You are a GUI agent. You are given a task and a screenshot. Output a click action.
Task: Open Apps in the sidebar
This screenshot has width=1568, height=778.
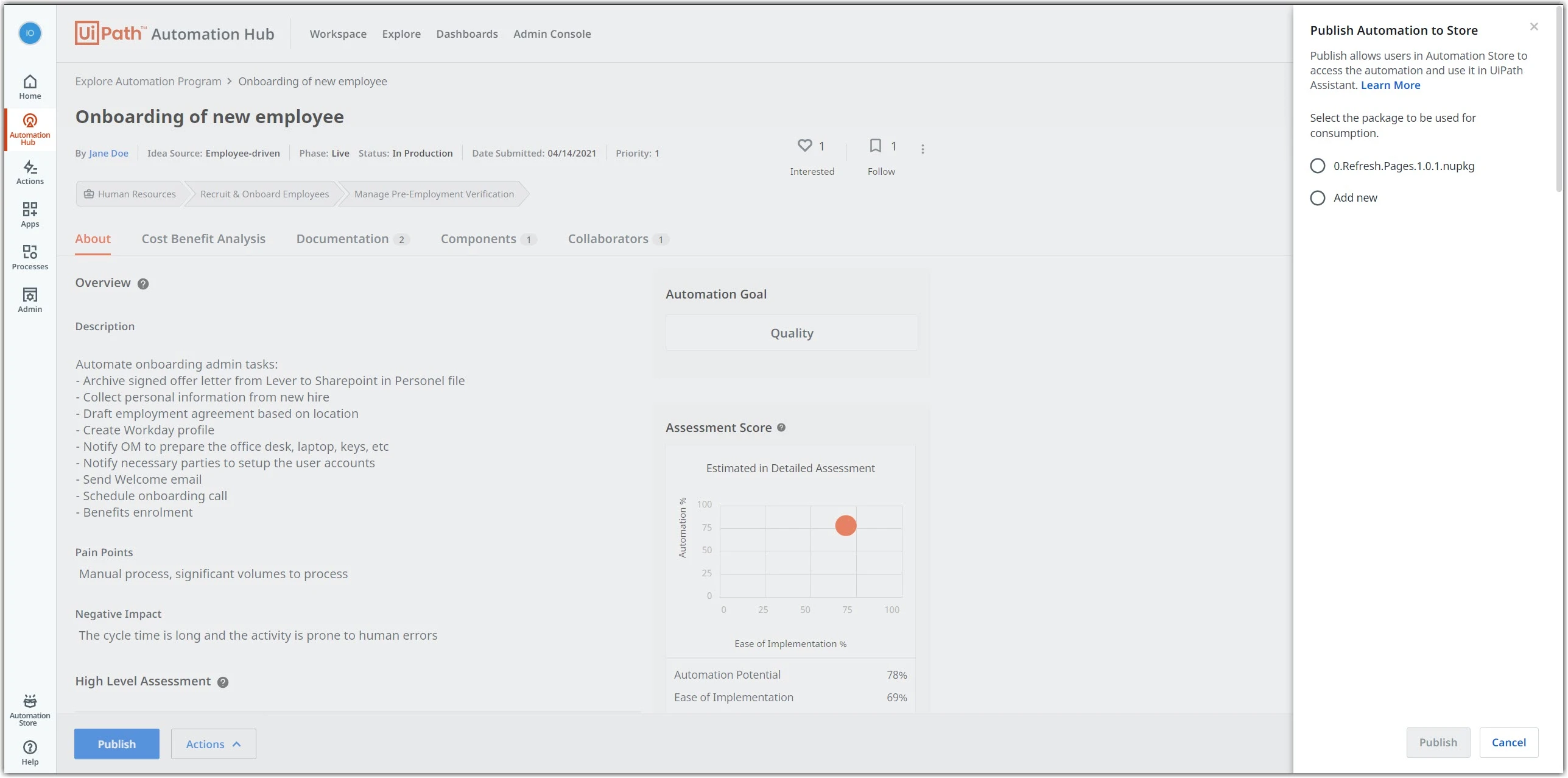30,215
